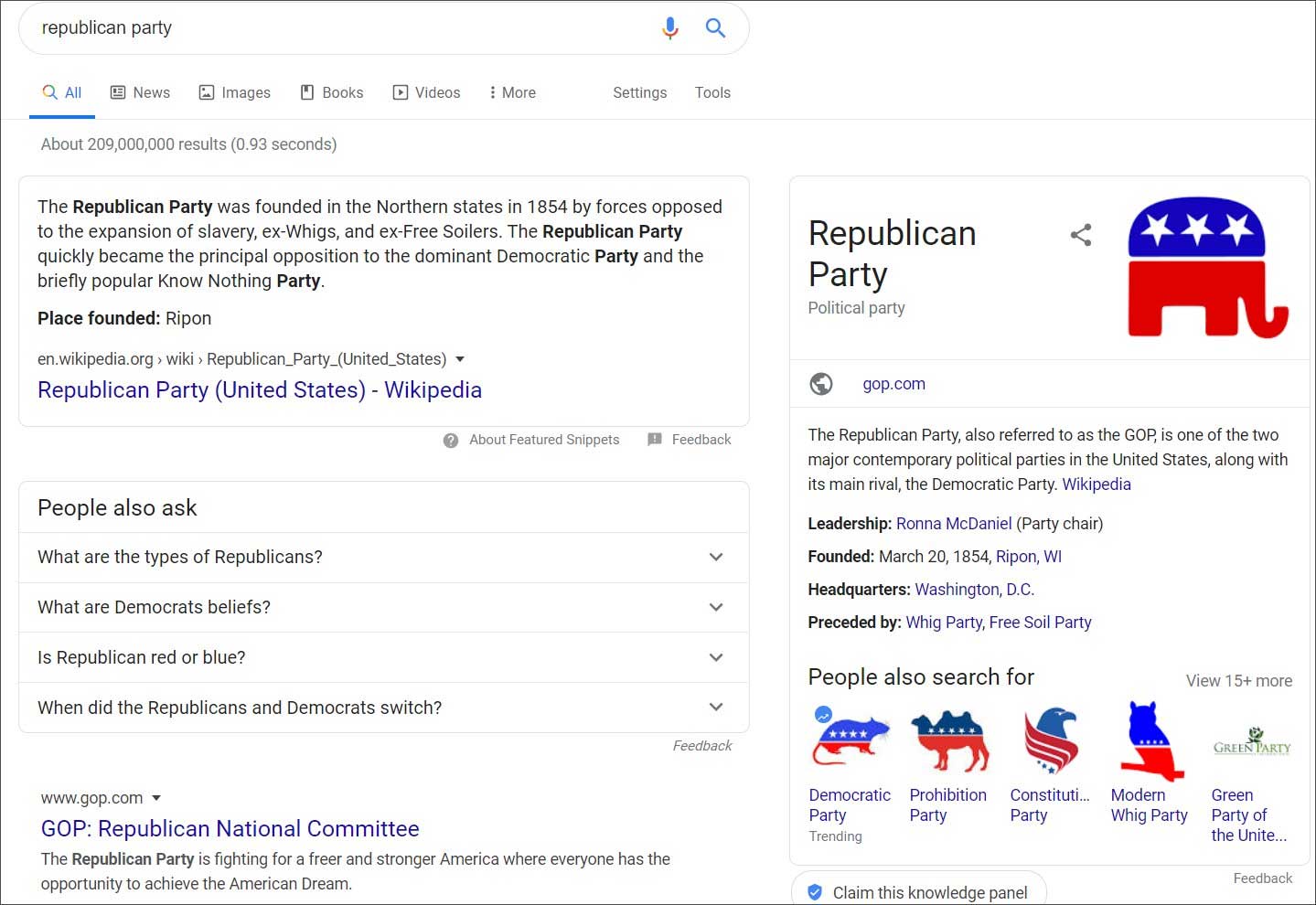The height and width of the screenshot is (905, 1316).
Task: Open Free Soil Party link
Action: point(1040,623)
